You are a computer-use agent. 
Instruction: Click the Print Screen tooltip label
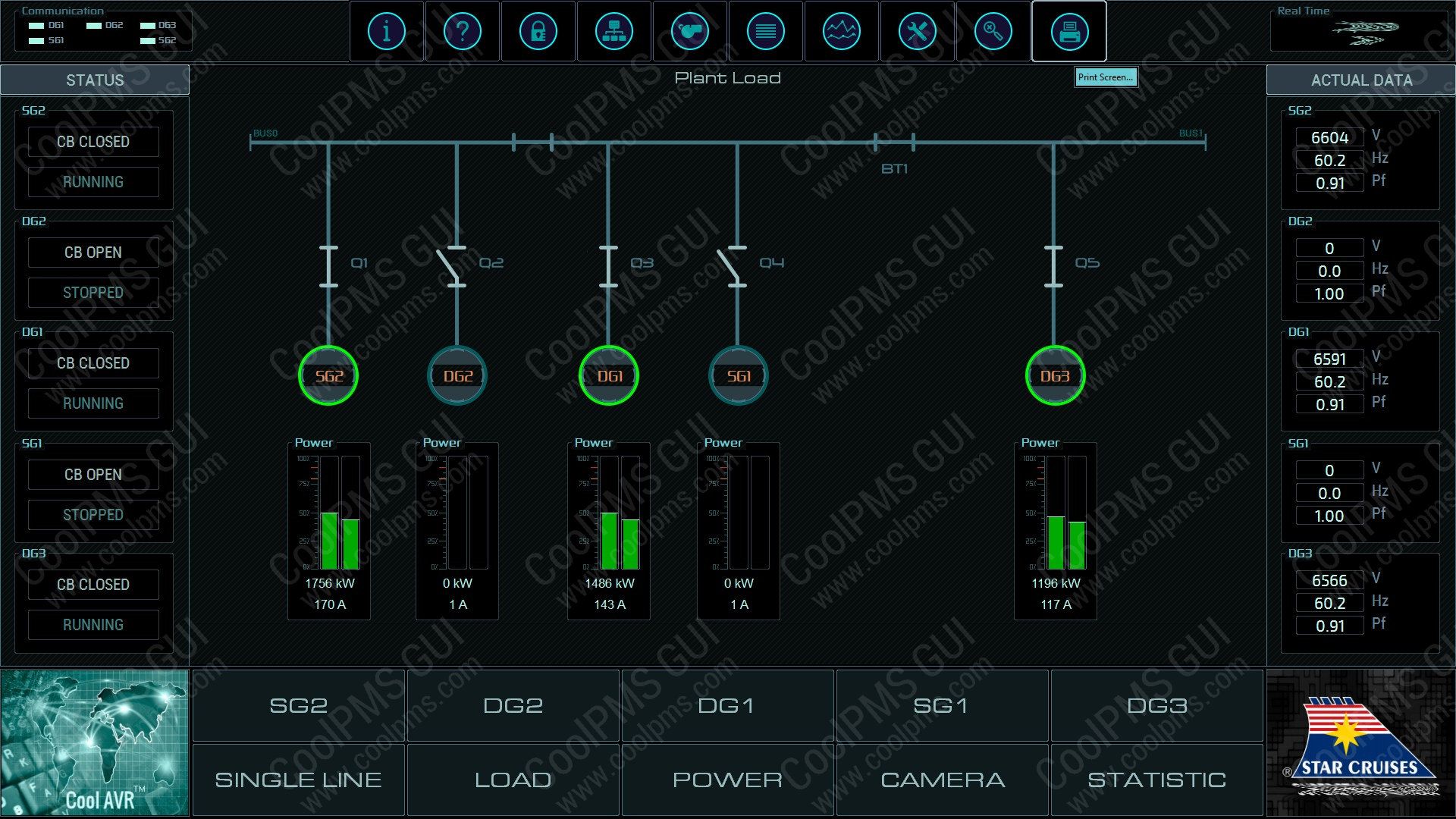(1106, 77)
